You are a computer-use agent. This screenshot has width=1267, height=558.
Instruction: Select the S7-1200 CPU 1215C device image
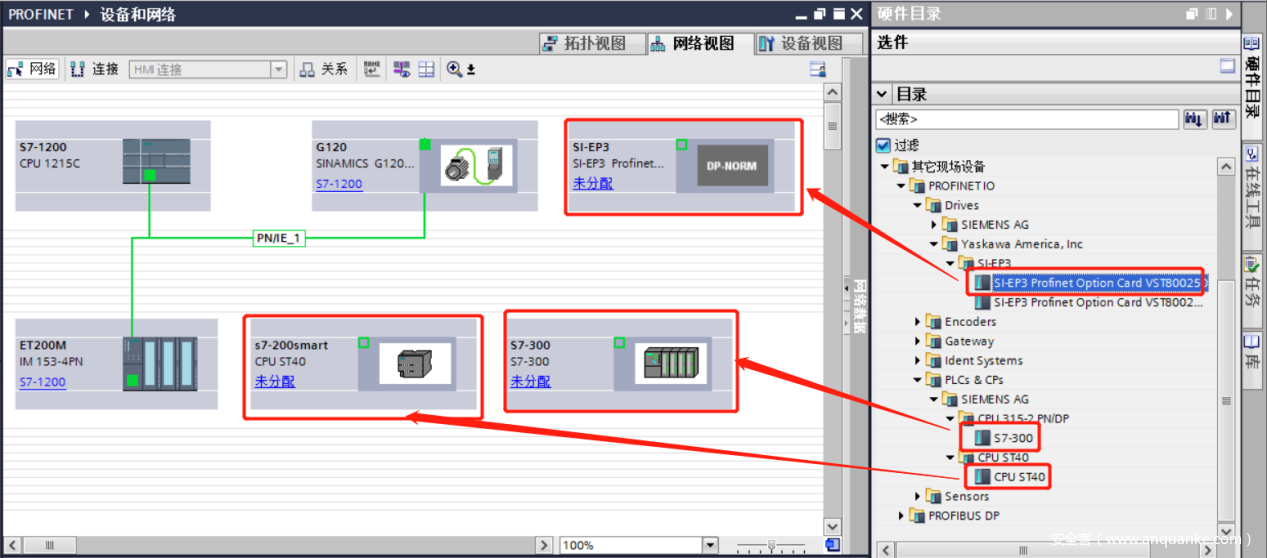click(x=156, y=161)
